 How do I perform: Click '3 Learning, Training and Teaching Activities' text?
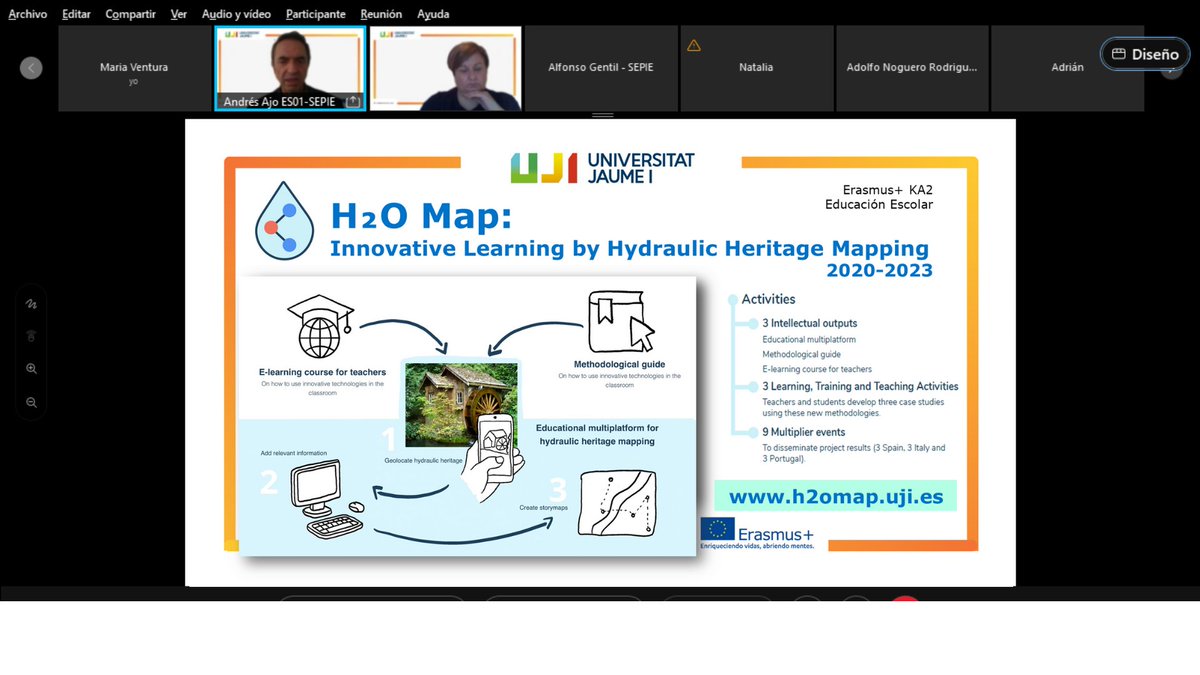click(860, 386)
